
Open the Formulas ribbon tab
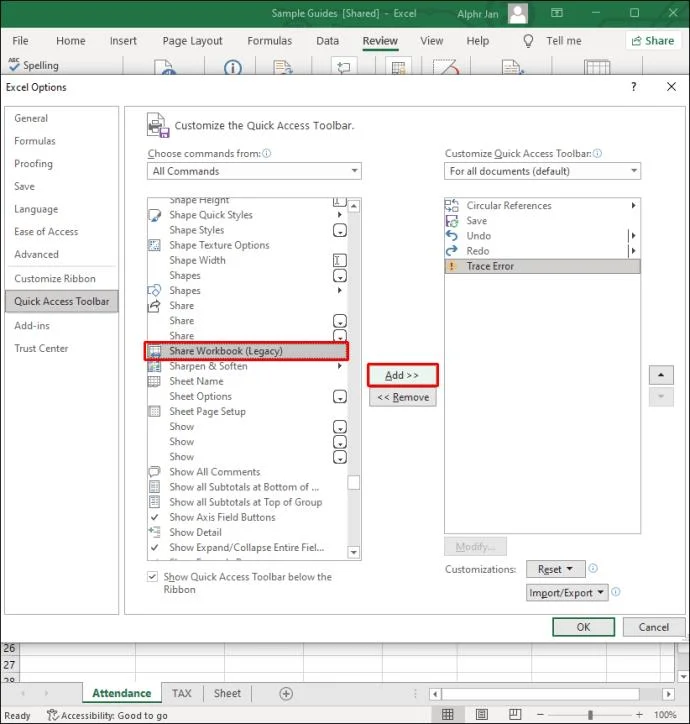click(x=269, y=41)
